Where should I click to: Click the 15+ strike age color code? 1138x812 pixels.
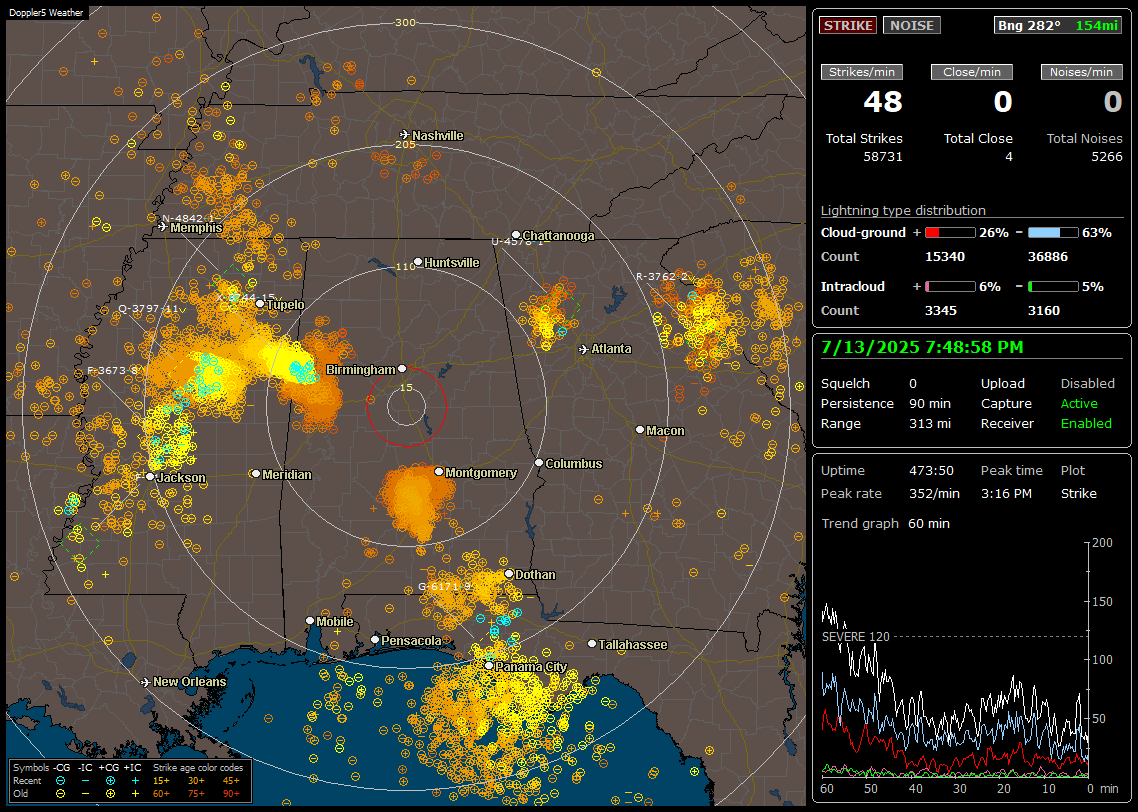coord(161,781)
